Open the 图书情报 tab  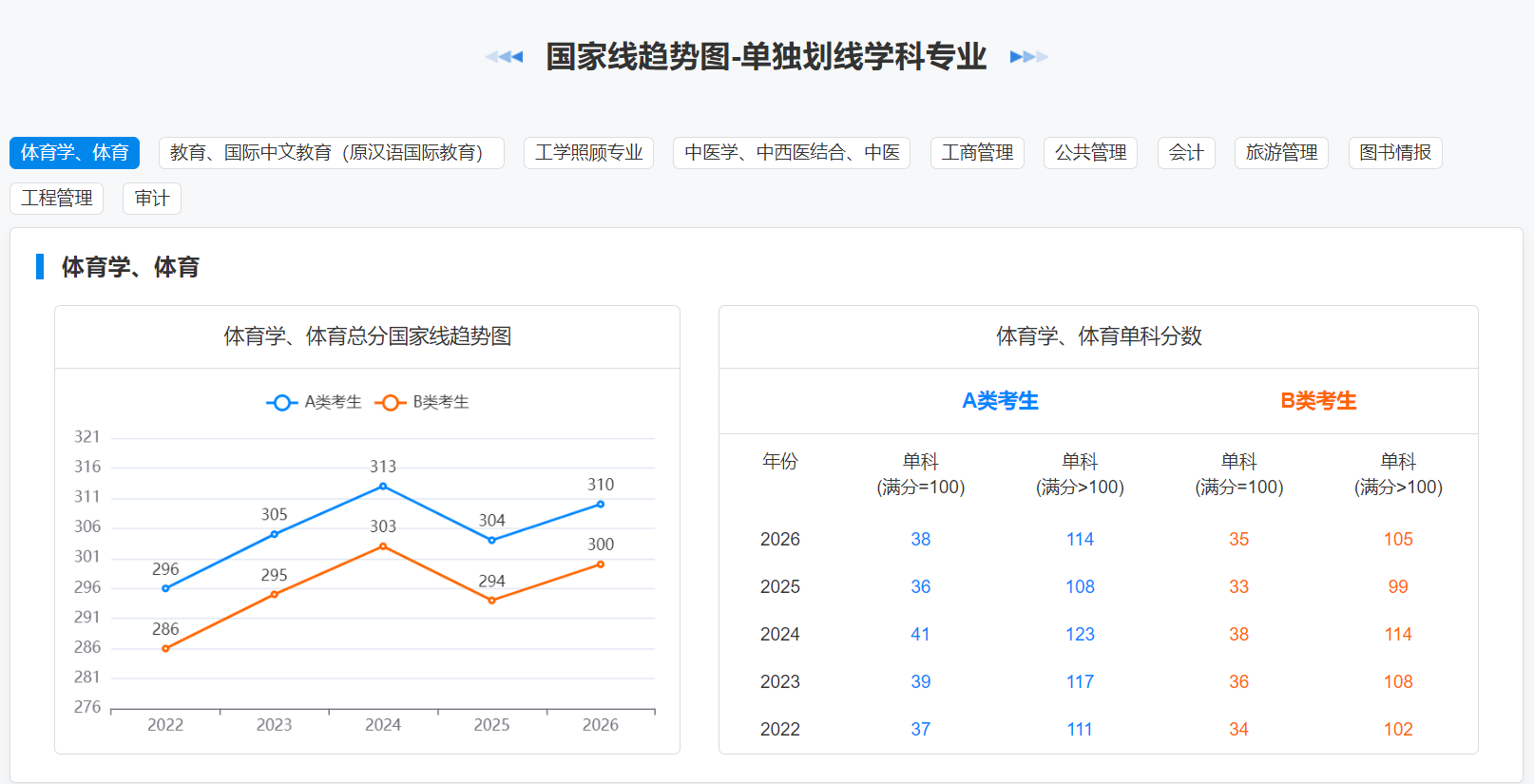click(x=1395, y=153)
